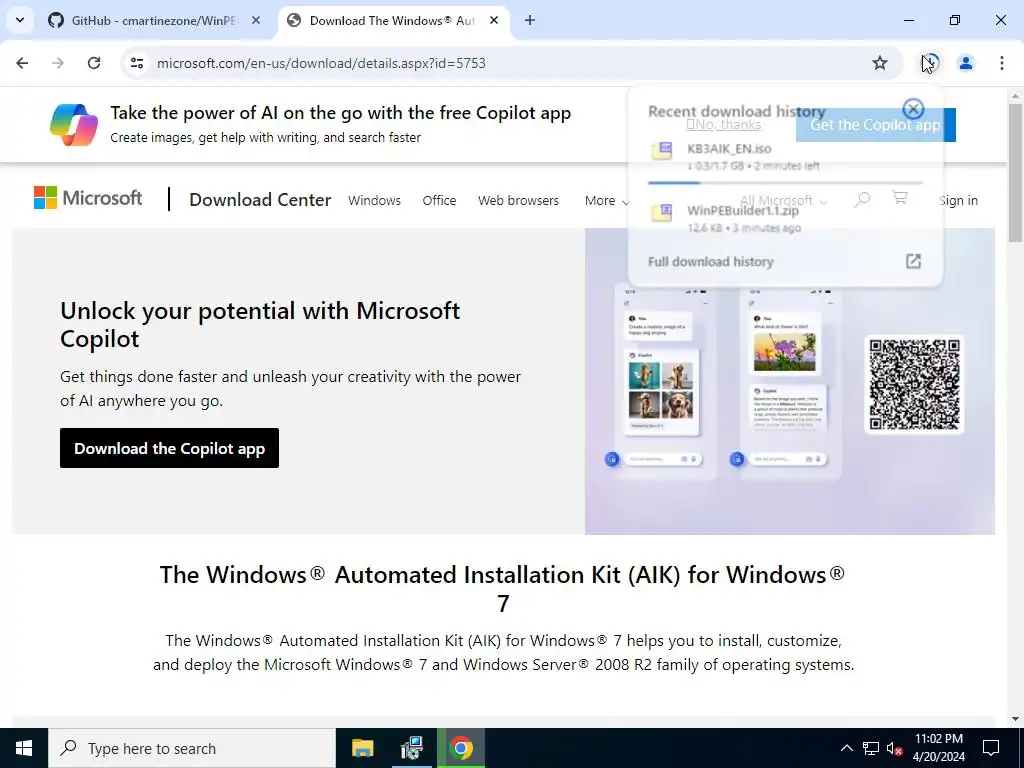This screenshot has width=1024, height=768.
Task: Expand the More navigation dropdown
Action: [x=607, y=200]
